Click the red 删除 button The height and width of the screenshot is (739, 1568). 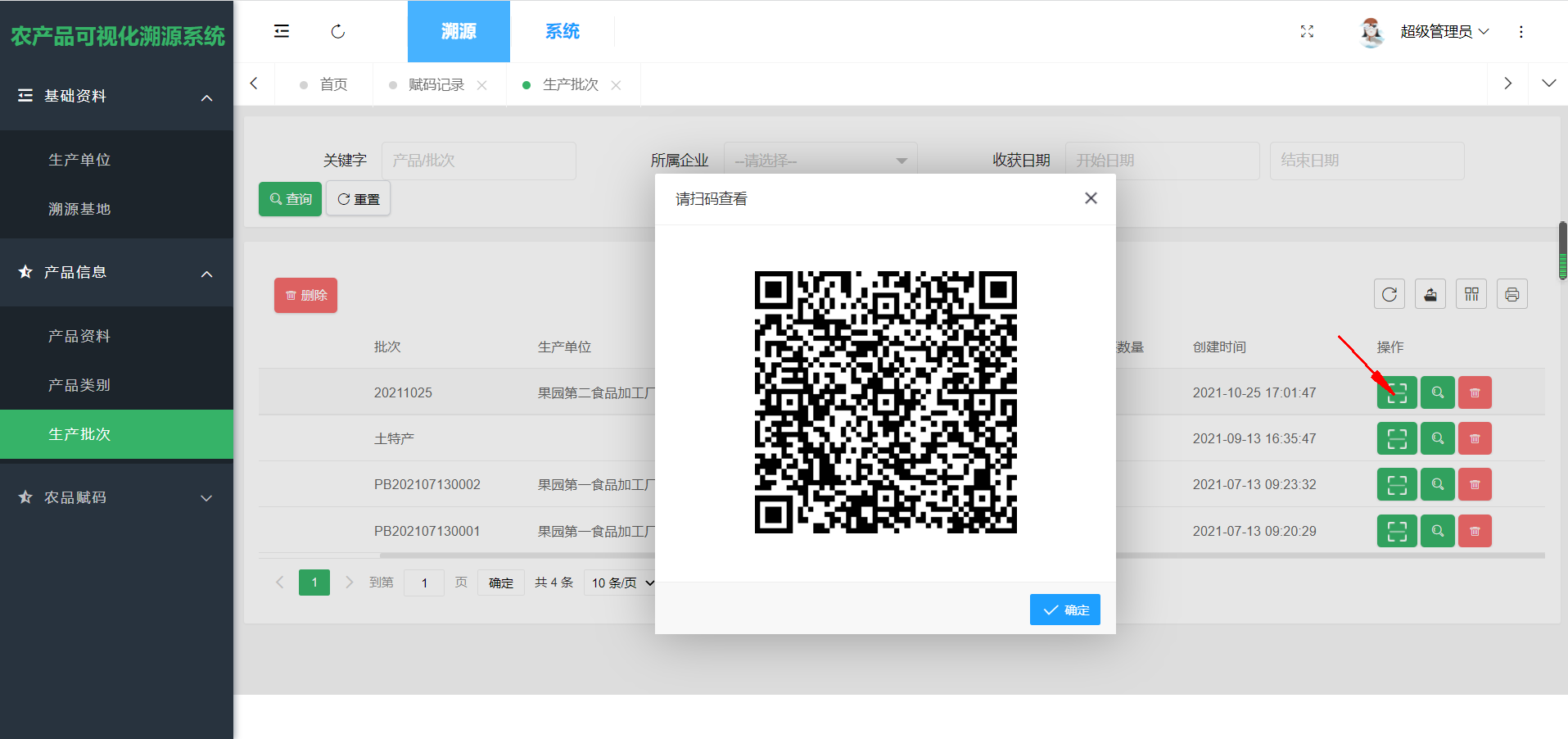(305, 296)
